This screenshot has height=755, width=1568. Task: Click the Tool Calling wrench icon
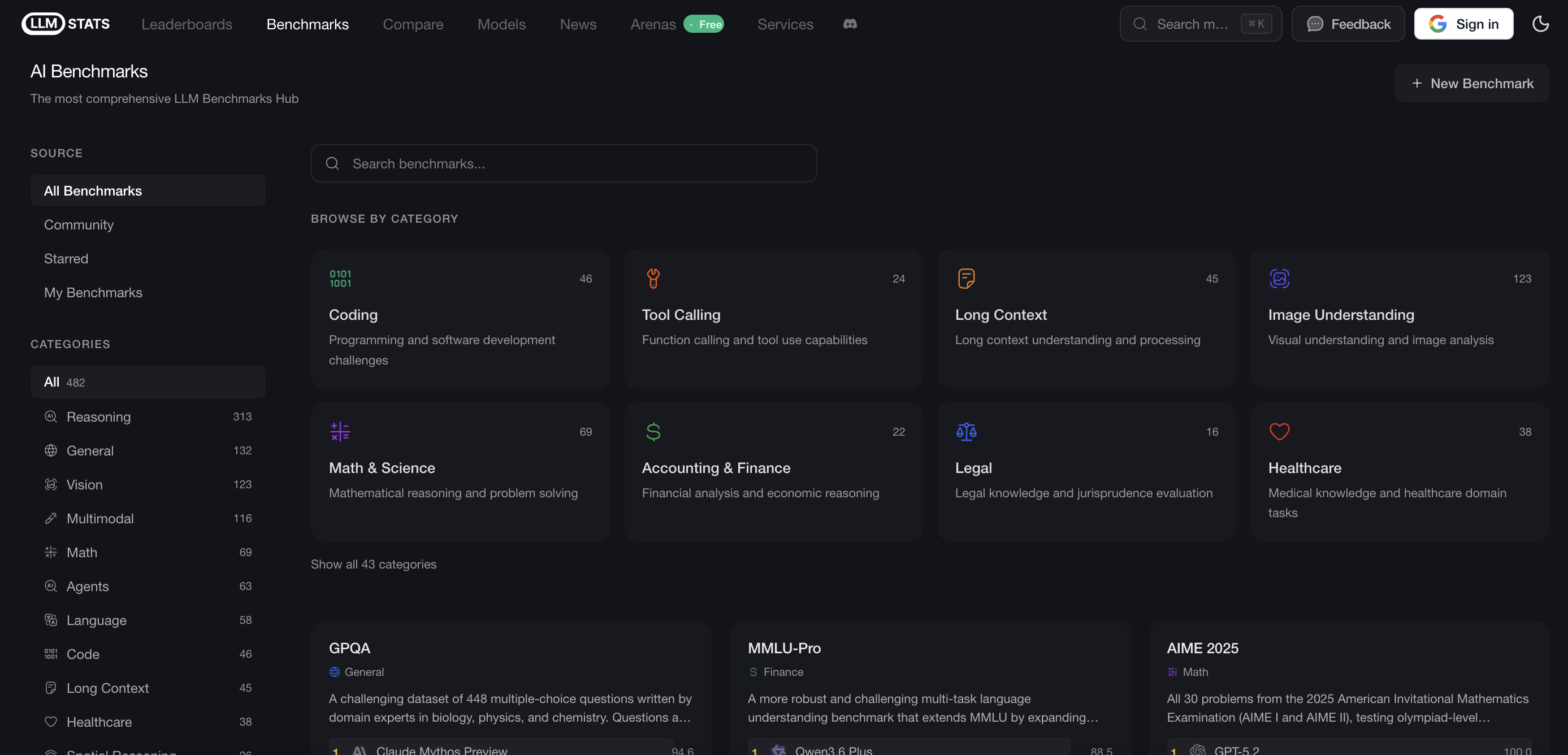point(653,279)
